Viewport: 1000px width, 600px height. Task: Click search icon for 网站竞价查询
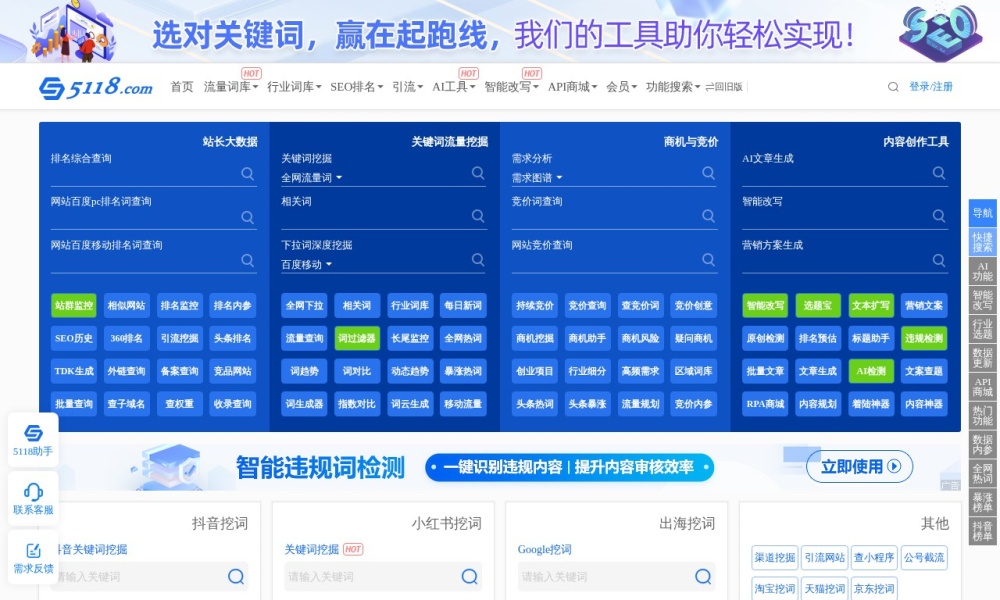pyautogui.click(x=708, y=260)
